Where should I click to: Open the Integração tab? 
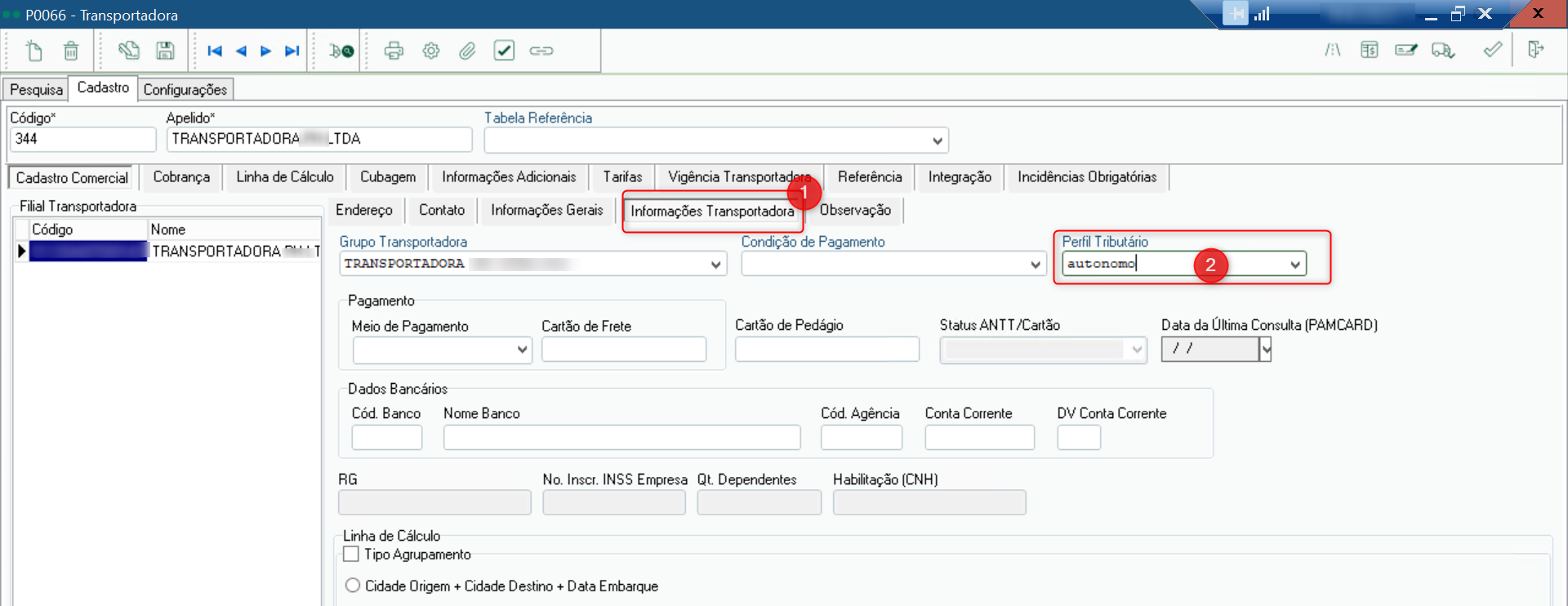(x=960, y=177)
